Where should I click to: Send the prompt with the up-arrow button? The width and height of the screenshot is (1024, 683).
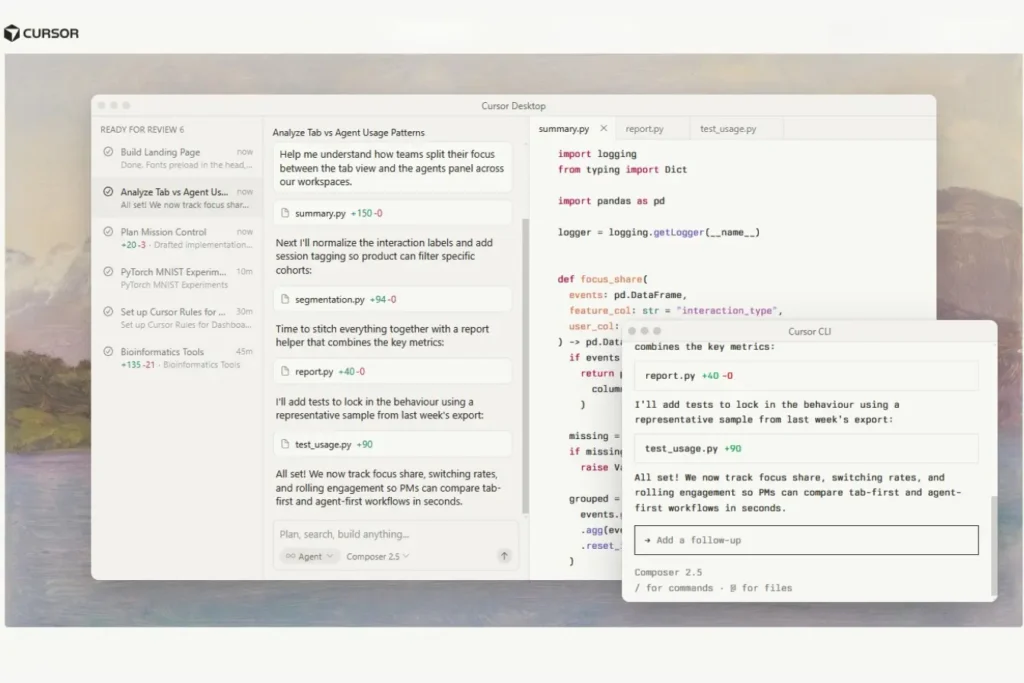[x=504, y=556]
